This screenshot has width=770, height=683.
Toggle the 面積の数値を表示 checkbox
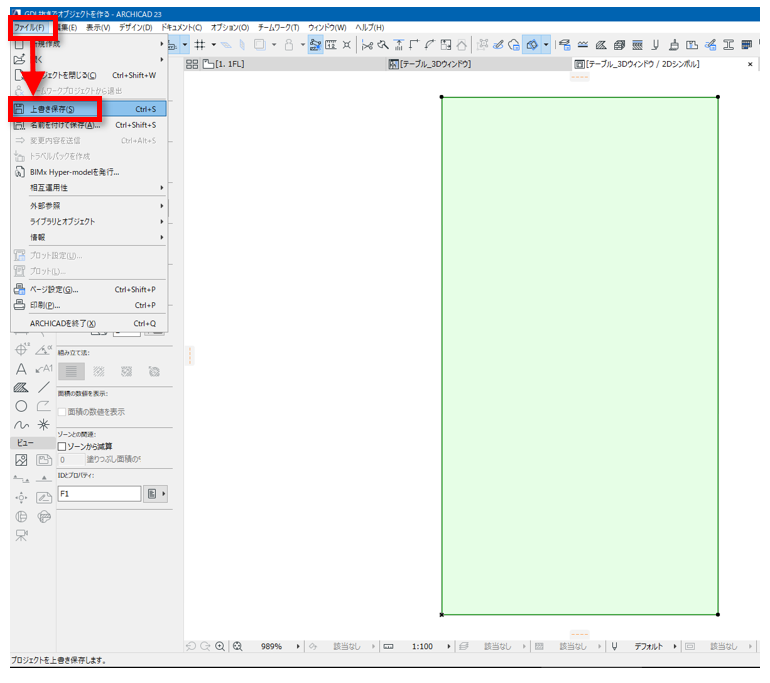[x=62, y=412]
